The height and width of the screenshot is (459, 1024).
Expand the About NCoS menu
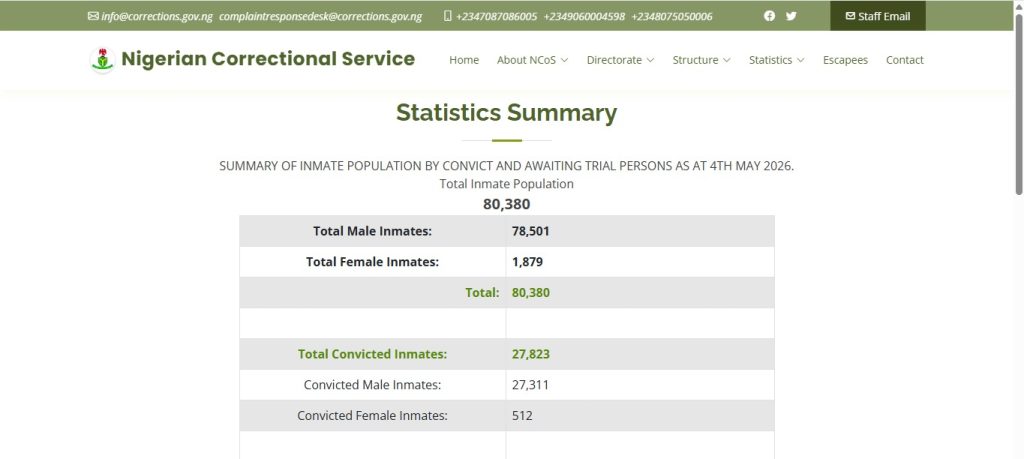point(532,60)
